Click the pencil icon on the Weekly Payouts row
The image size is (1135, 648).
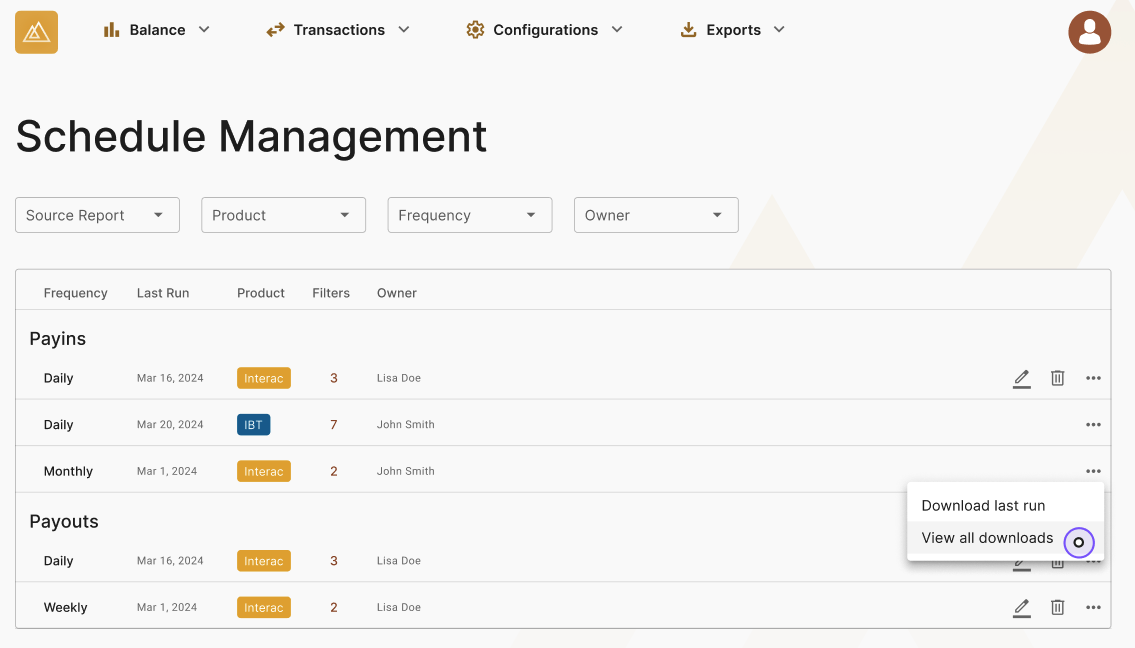(x=1021, y=607)
